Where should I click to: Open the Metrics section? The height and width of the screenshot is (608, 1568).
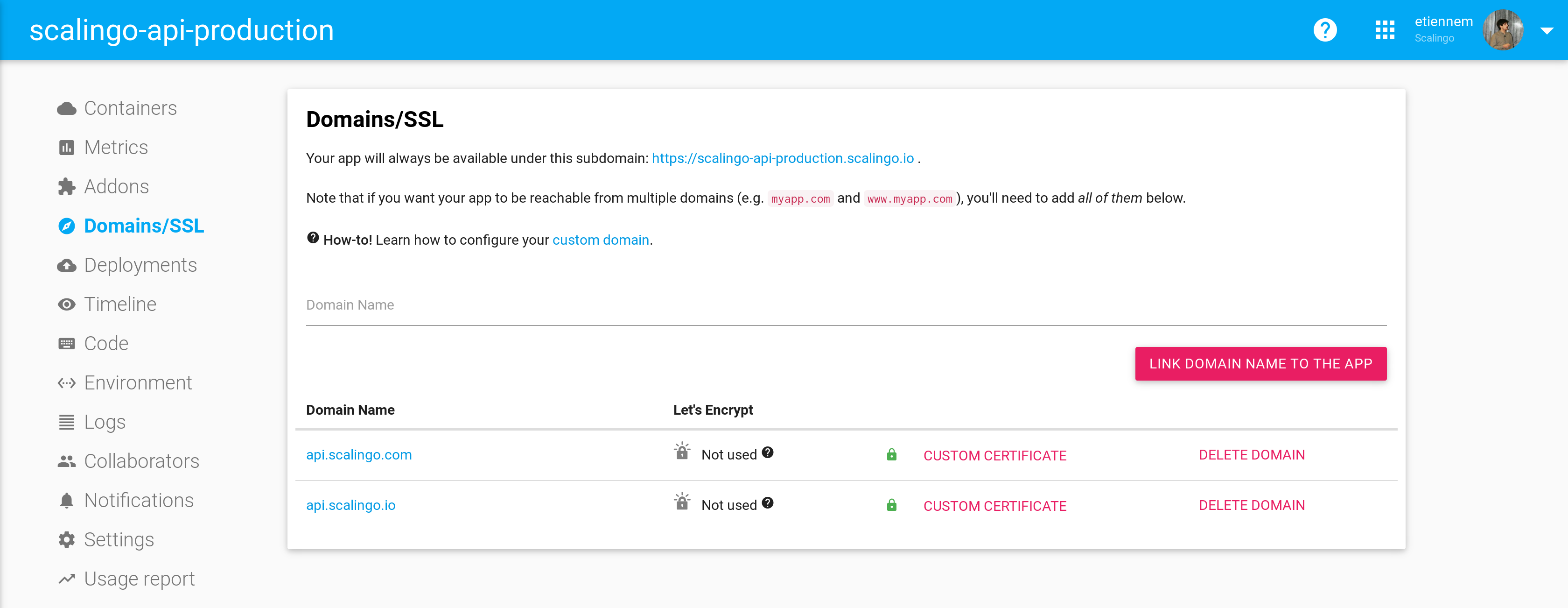(116, 148)
